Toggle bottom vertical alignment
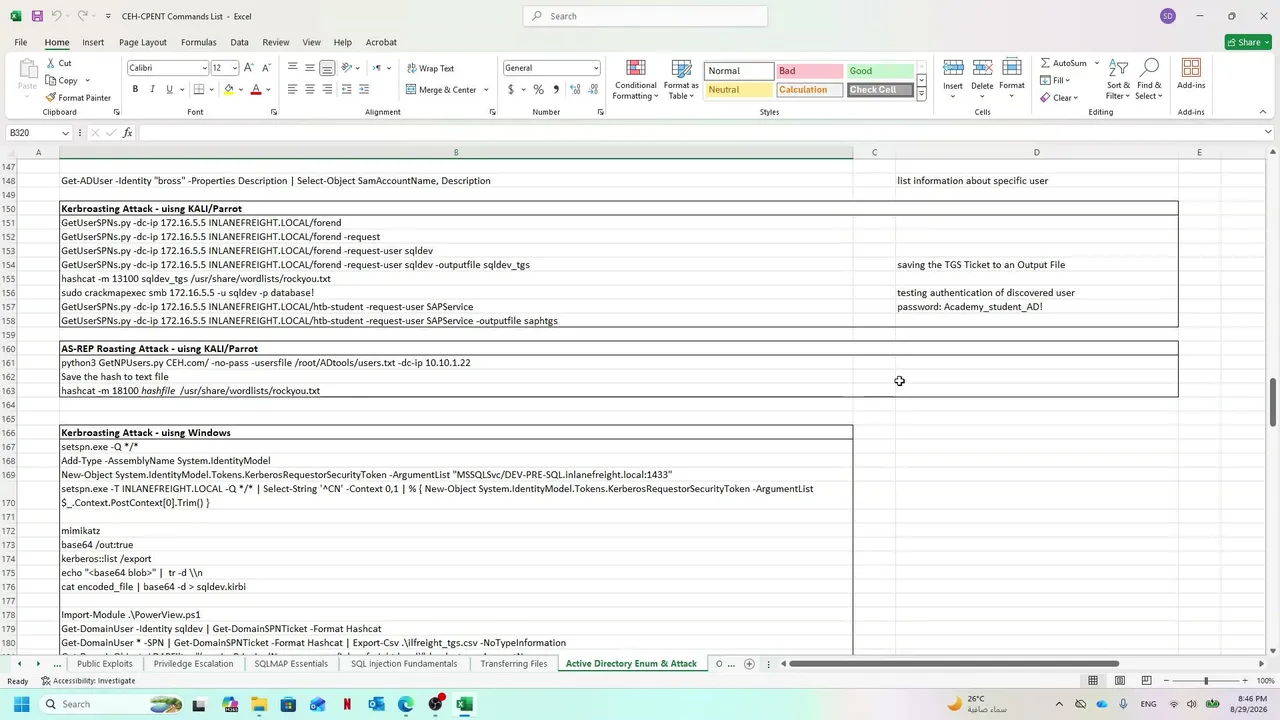This screenshot has width=1280, height=720. (327, 68)
